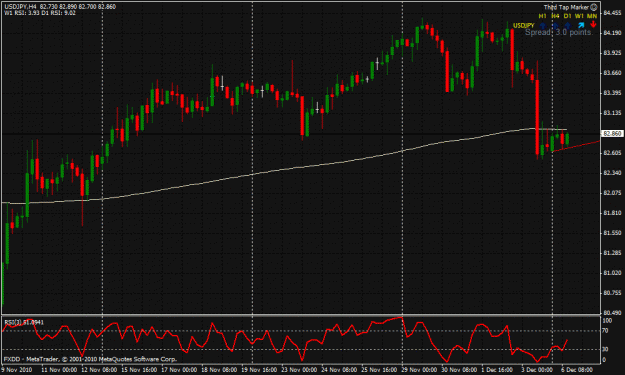Click price axis label 81.810
The image size is (625, 375).
pyautogui.click(x=612, y=213)
